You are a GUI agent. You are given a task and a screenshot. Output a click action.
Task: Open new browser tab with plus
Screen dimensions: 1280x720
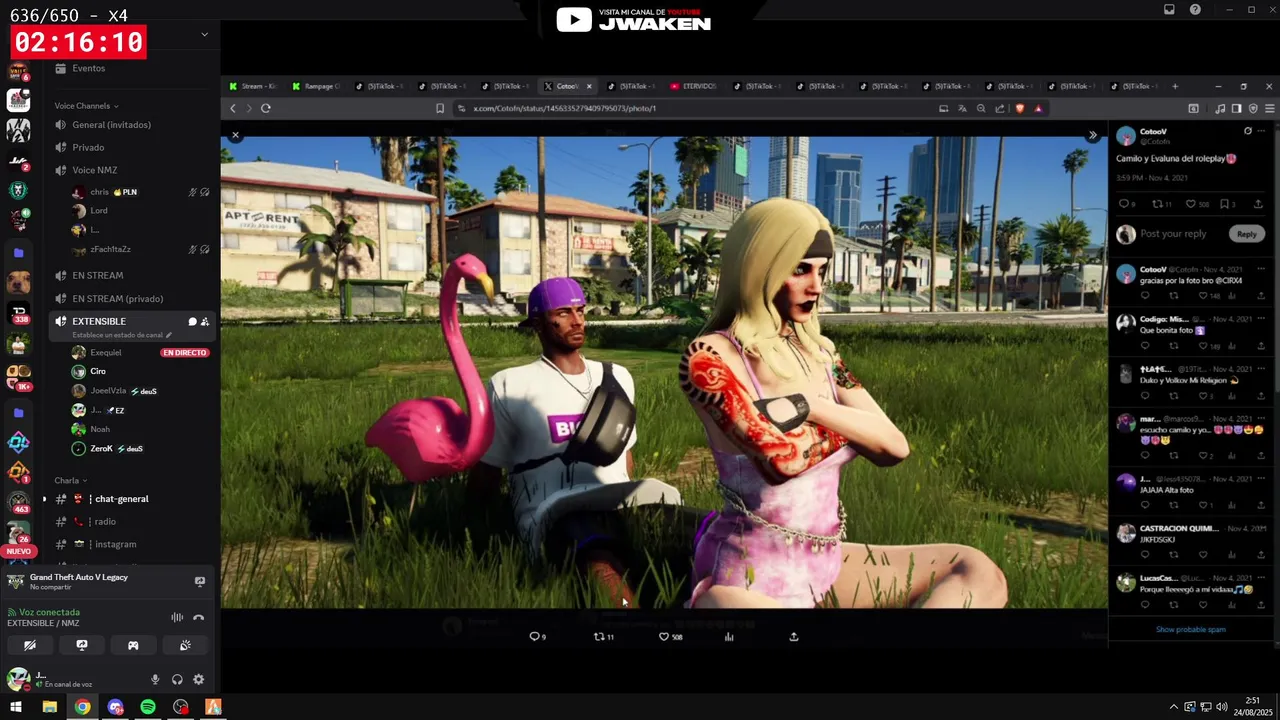coord(1175,86)
